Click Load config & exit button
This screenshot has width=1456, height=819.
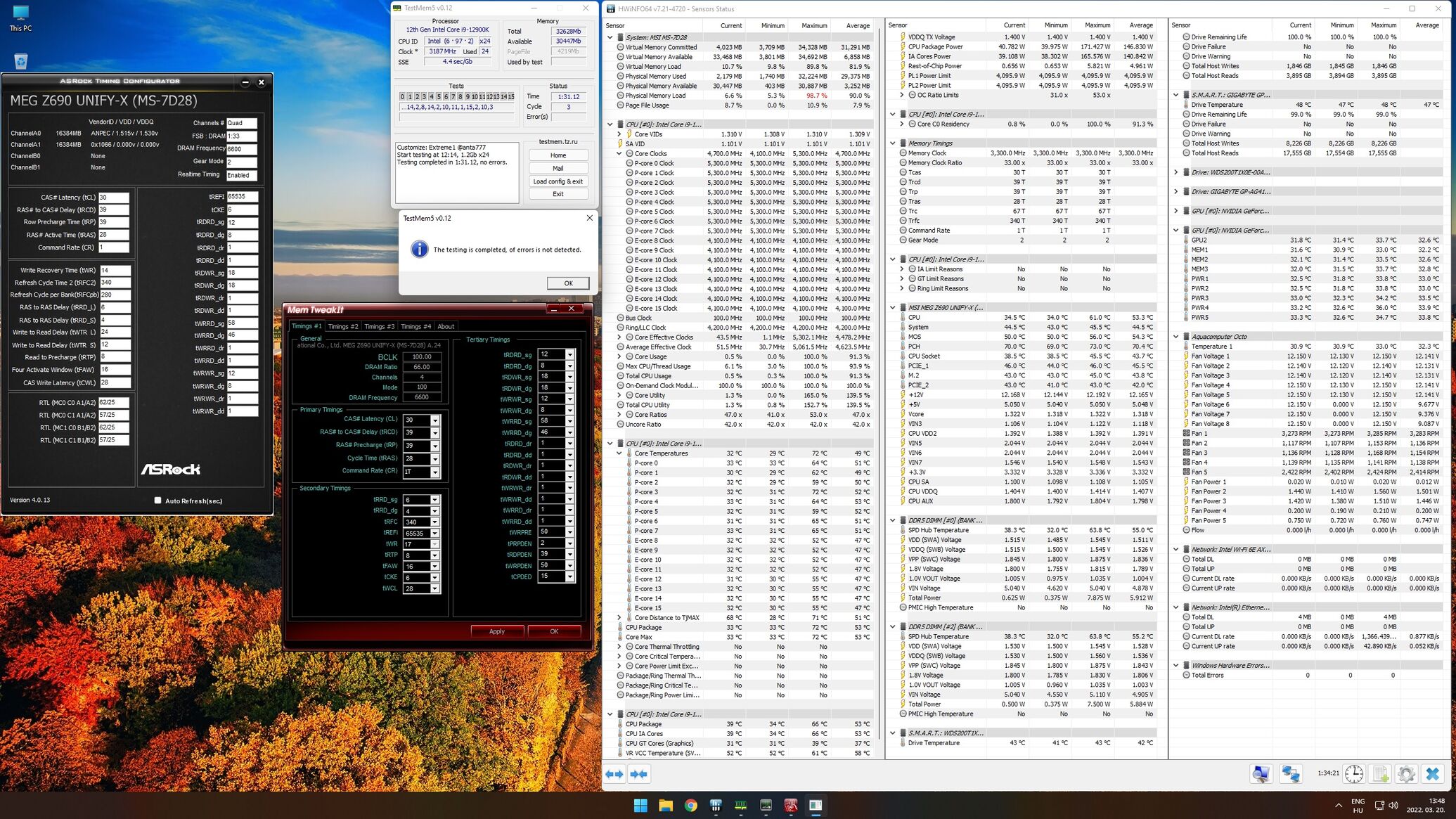pyautogui.click(x=558, y=181)
